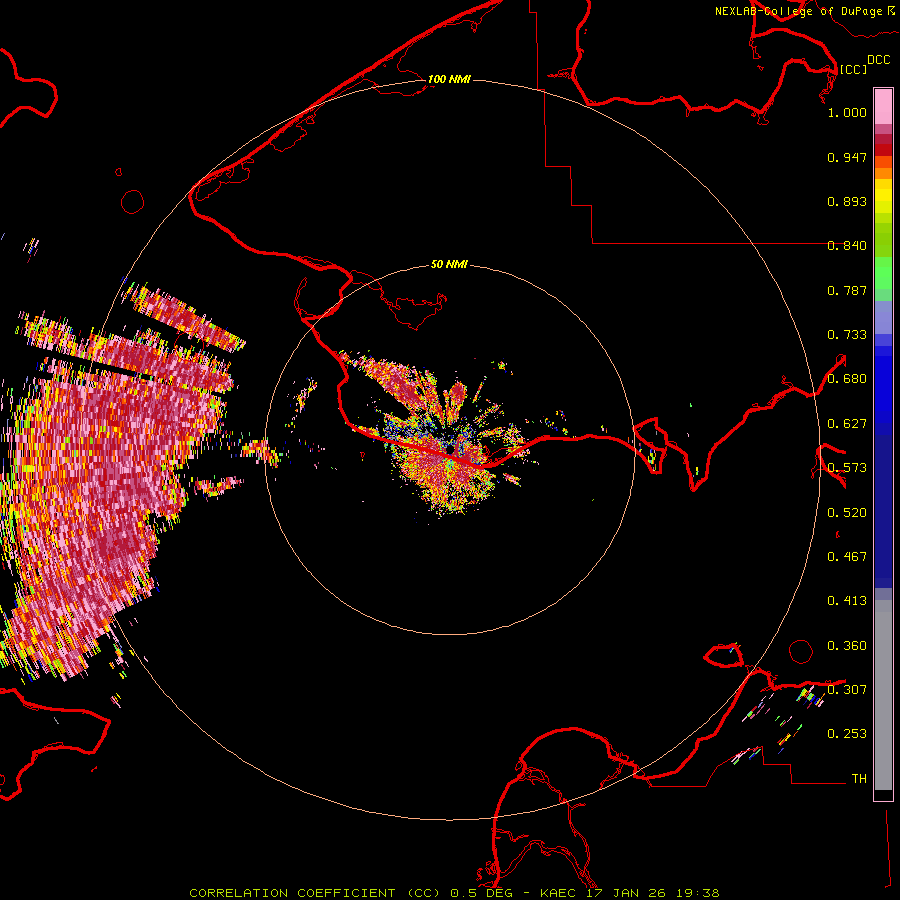
Task: Click the 0.733 color scale value
Action: click(847, 335)
